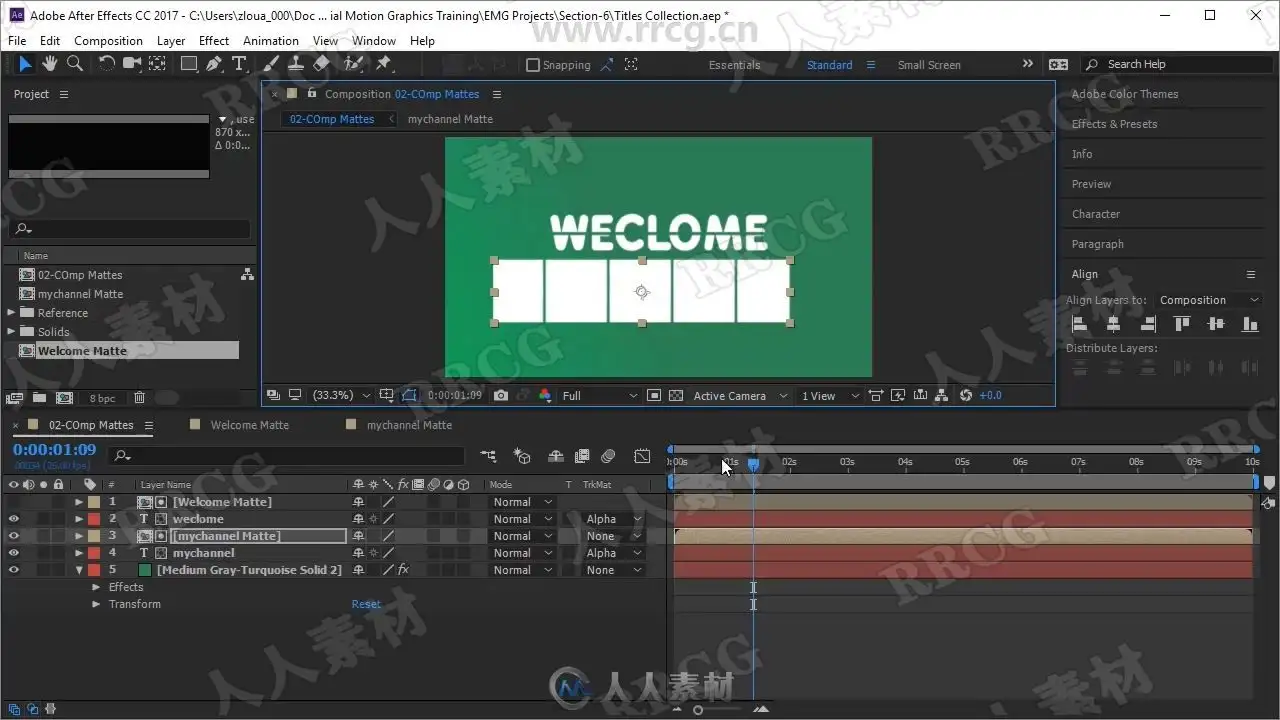Reset the Transform properties

[366, 604]
